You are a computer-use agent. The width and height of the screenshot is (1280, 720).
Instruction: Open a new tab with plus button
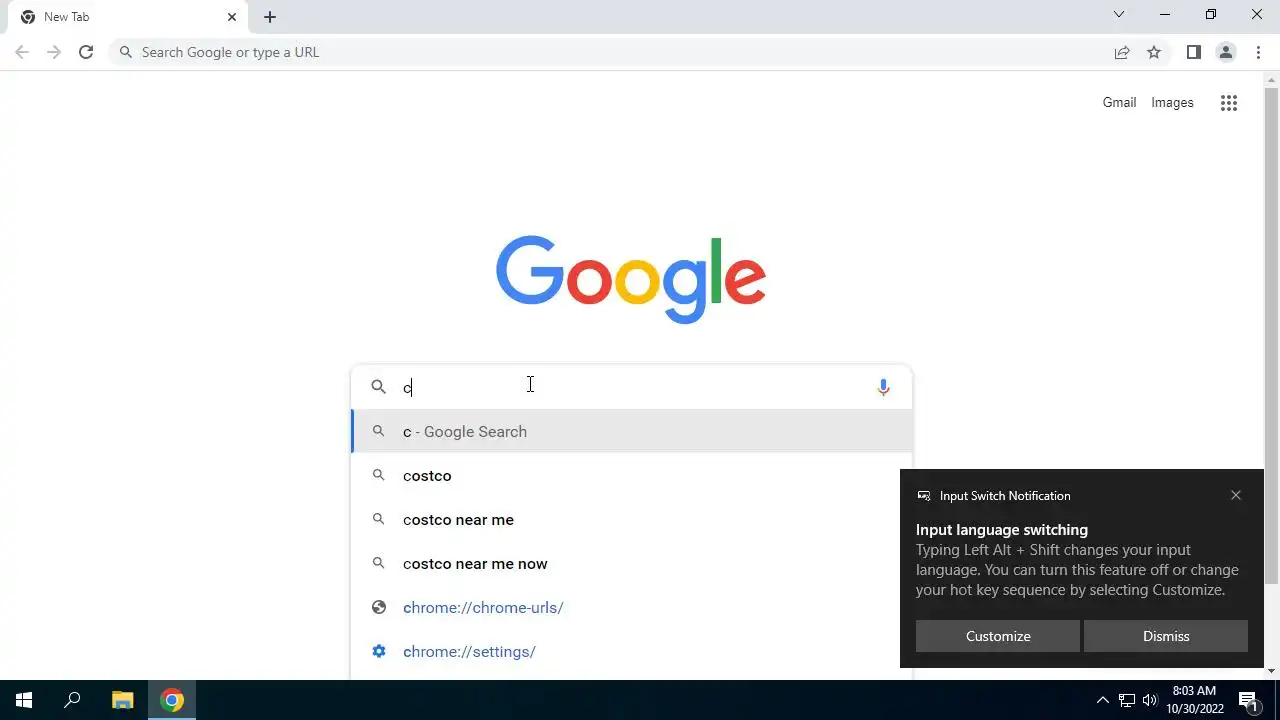270,17
